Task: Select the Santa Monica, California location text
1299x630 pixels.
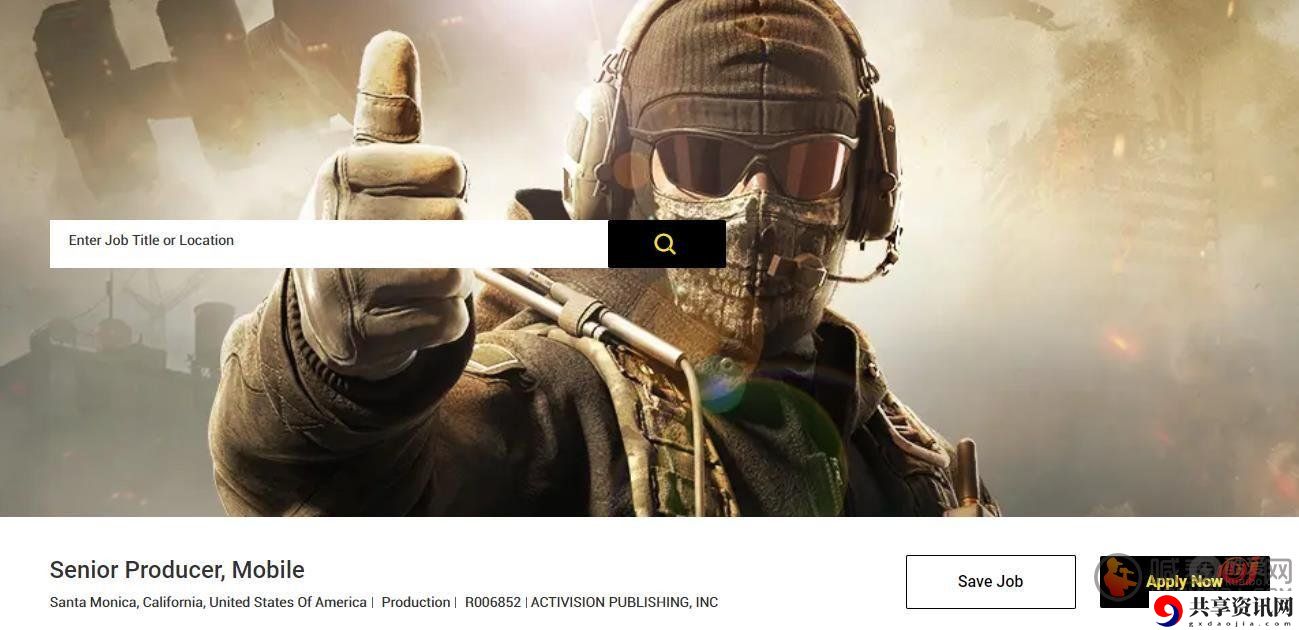Action: (x=208, y=602)
